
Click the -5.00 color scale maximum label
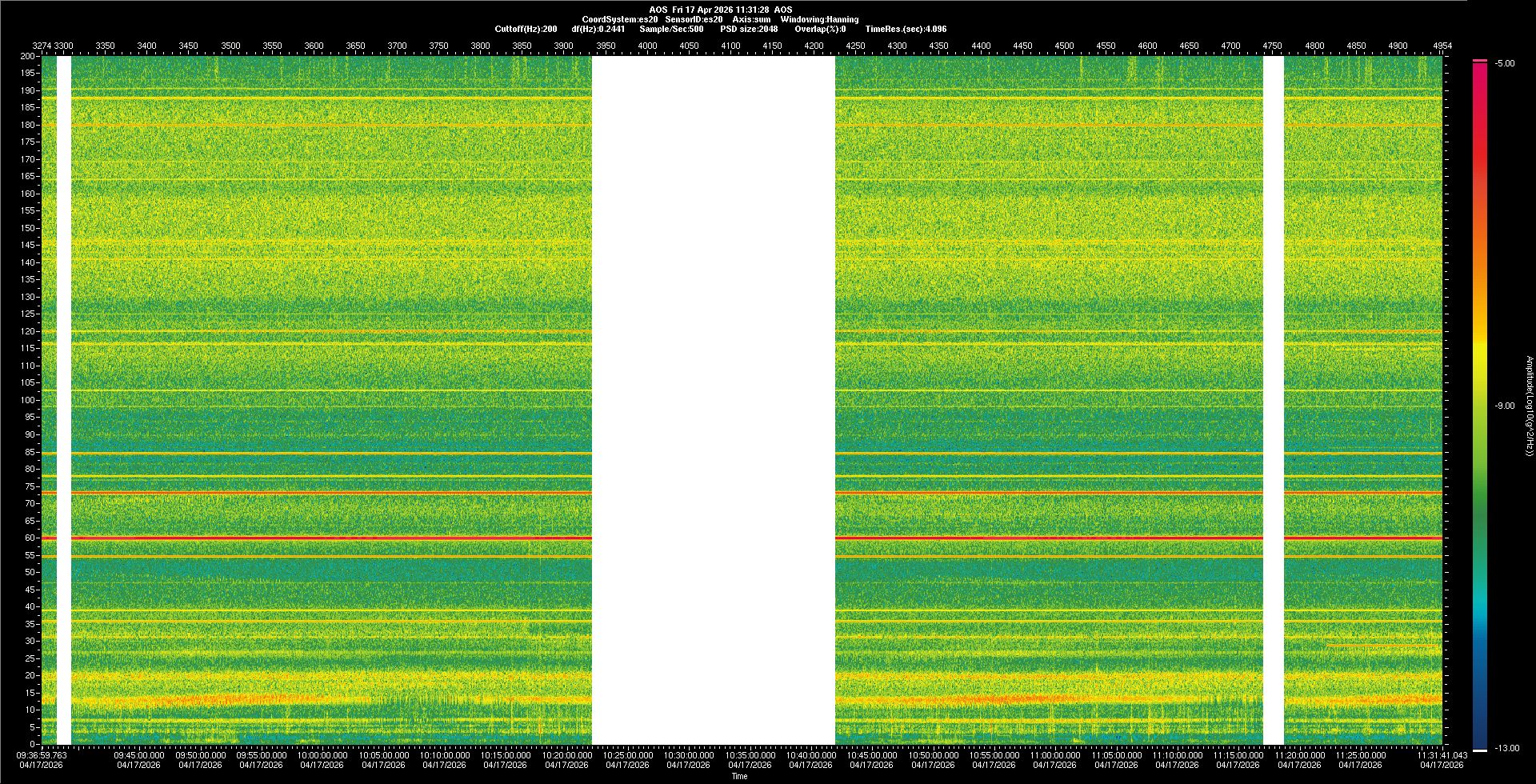1504,64
